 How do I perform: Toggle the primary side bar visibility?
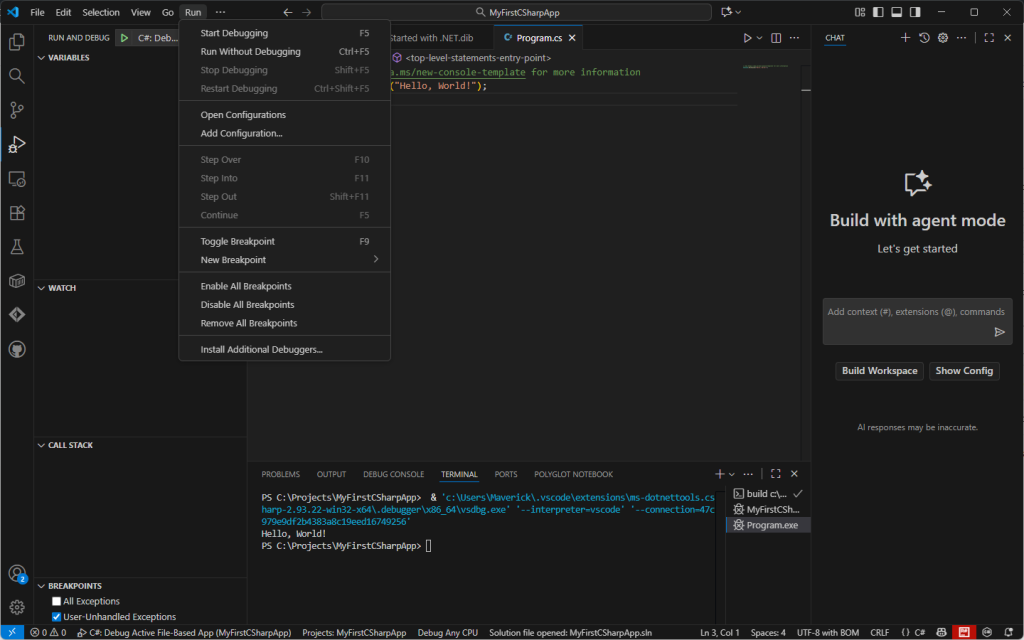click(878, 12)
